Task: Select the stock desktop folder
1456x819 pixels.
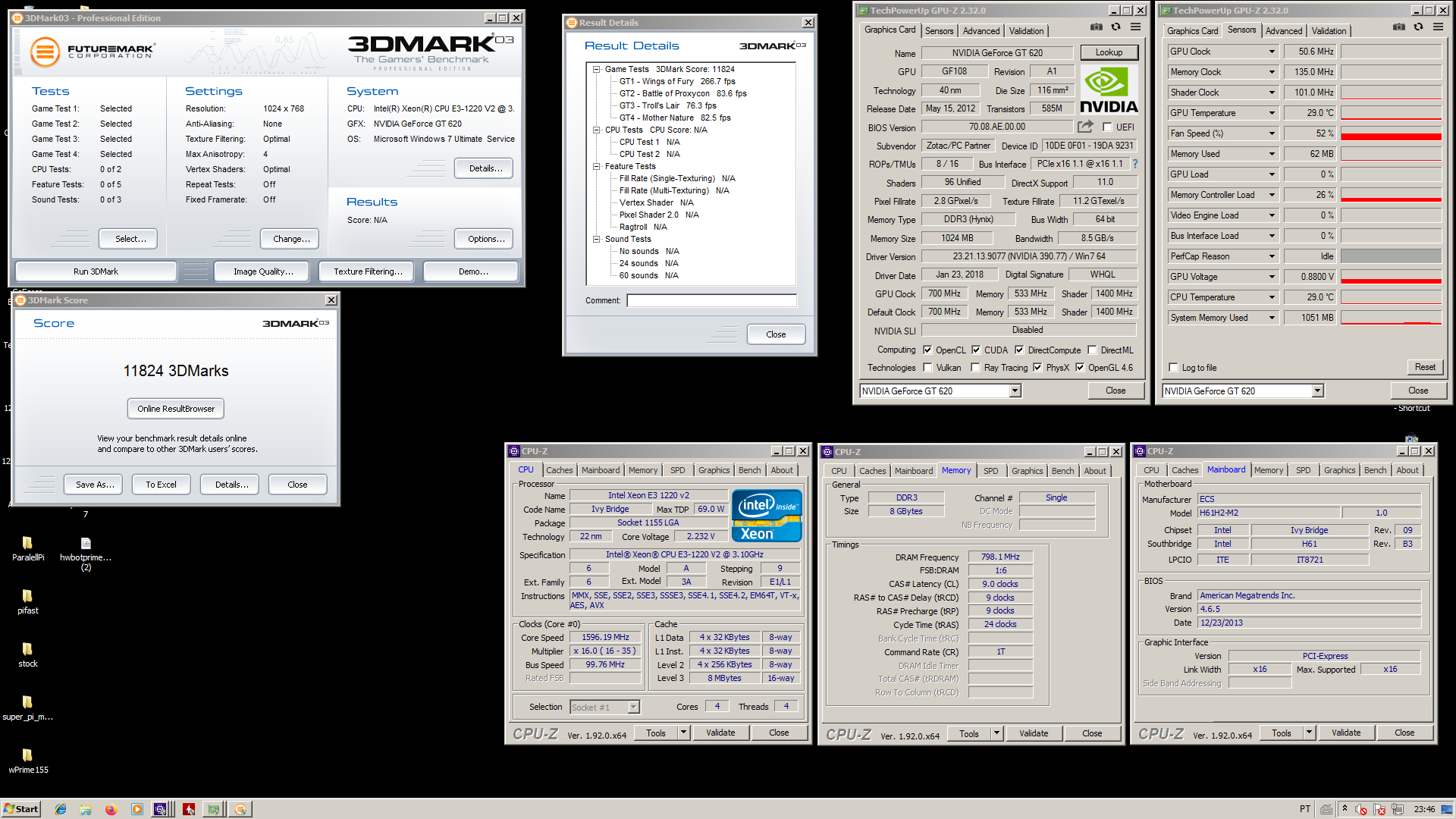Action: tap(27, 654)
